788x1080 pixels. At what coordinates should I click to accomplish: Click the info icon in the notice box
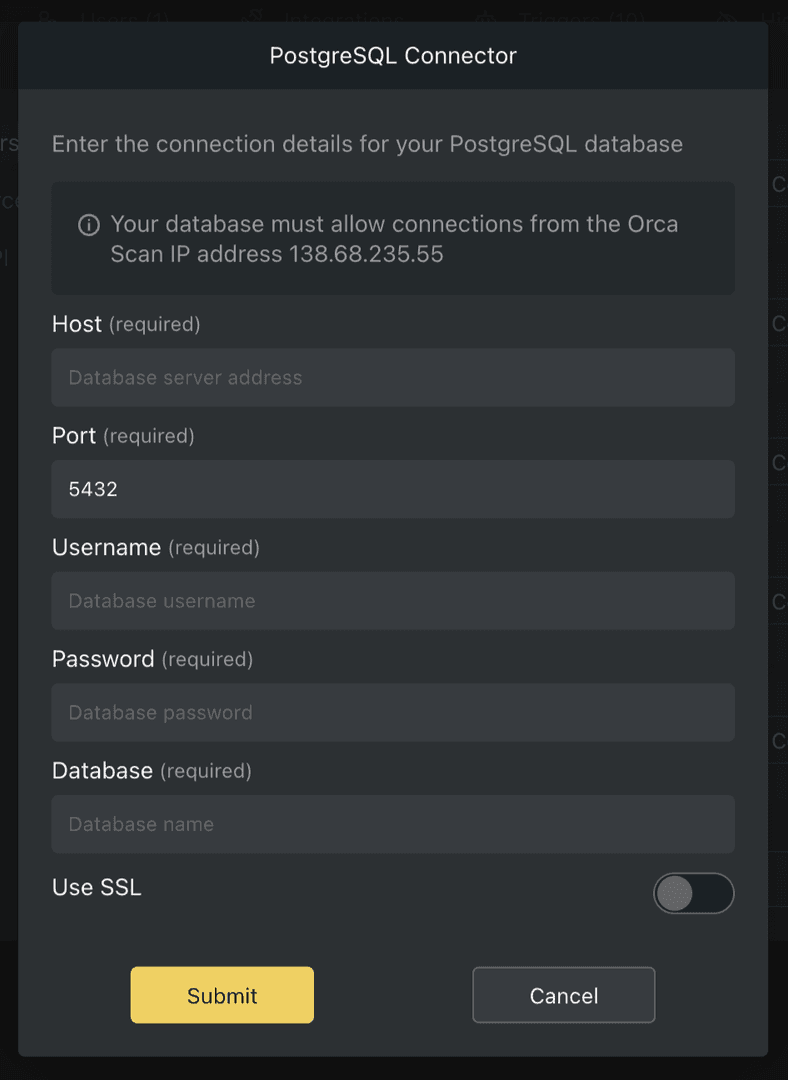[x=89, y=223]
